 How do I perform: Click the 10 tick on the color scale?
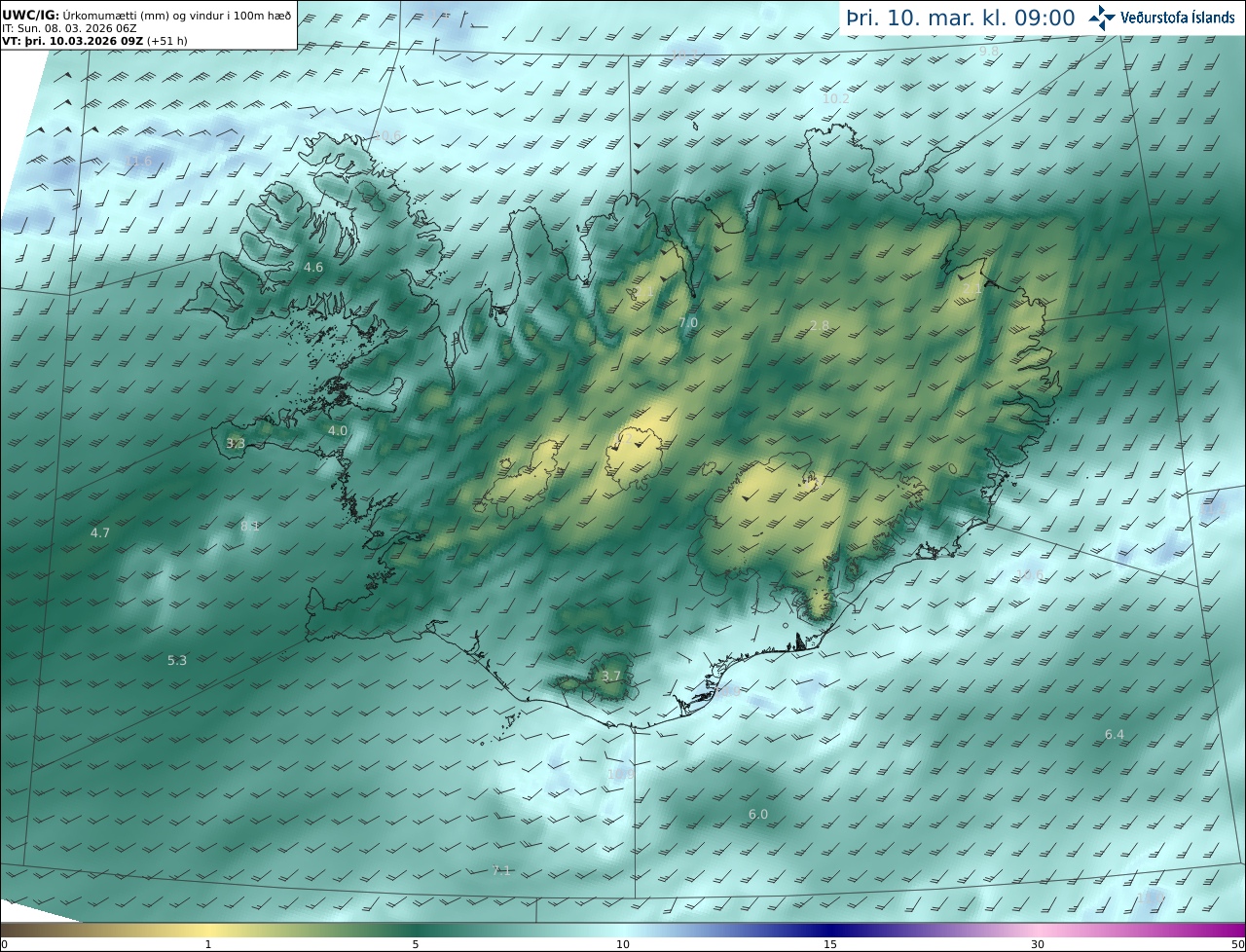click(x=623, y=944)
